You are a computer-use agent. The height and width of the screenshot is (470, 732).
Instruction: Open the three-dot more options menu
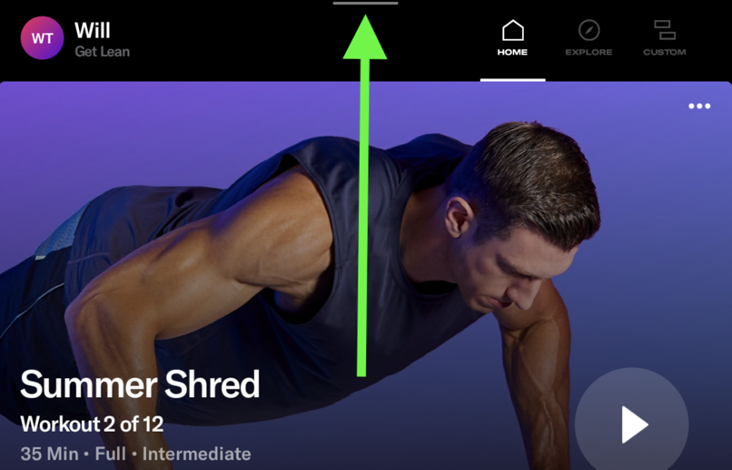(x=699, y=106)
